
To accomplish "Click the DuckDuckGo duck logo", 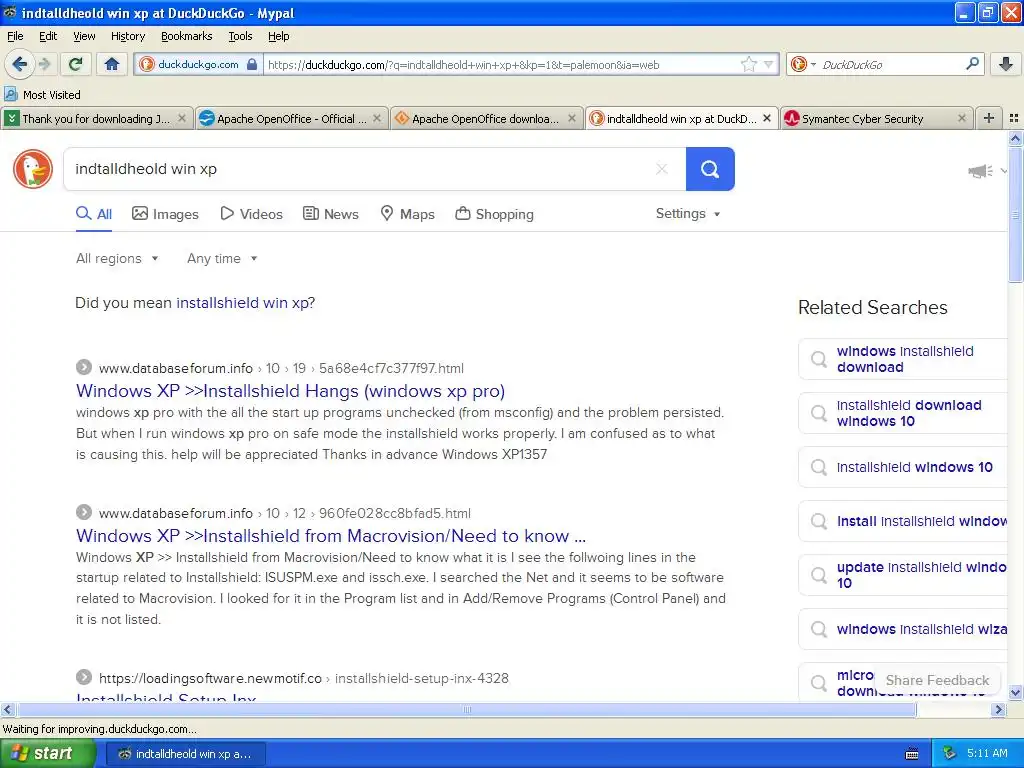I will 33,169.
